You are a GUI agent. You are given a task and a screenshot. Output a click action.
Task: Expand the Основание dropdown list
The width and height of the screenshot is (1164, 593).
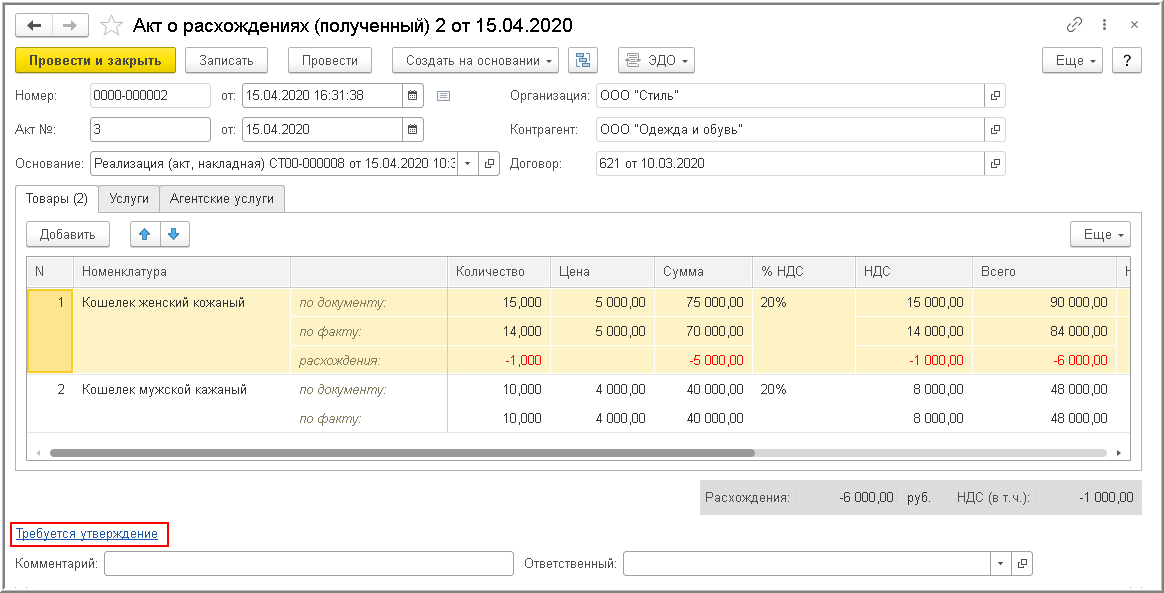[467, 164]
